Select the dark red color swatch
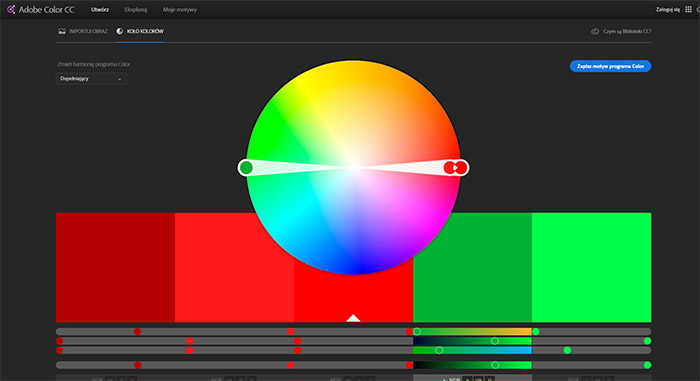Image resolution: width=700 pixels, height=381 pixels. (x=115, y=267)
